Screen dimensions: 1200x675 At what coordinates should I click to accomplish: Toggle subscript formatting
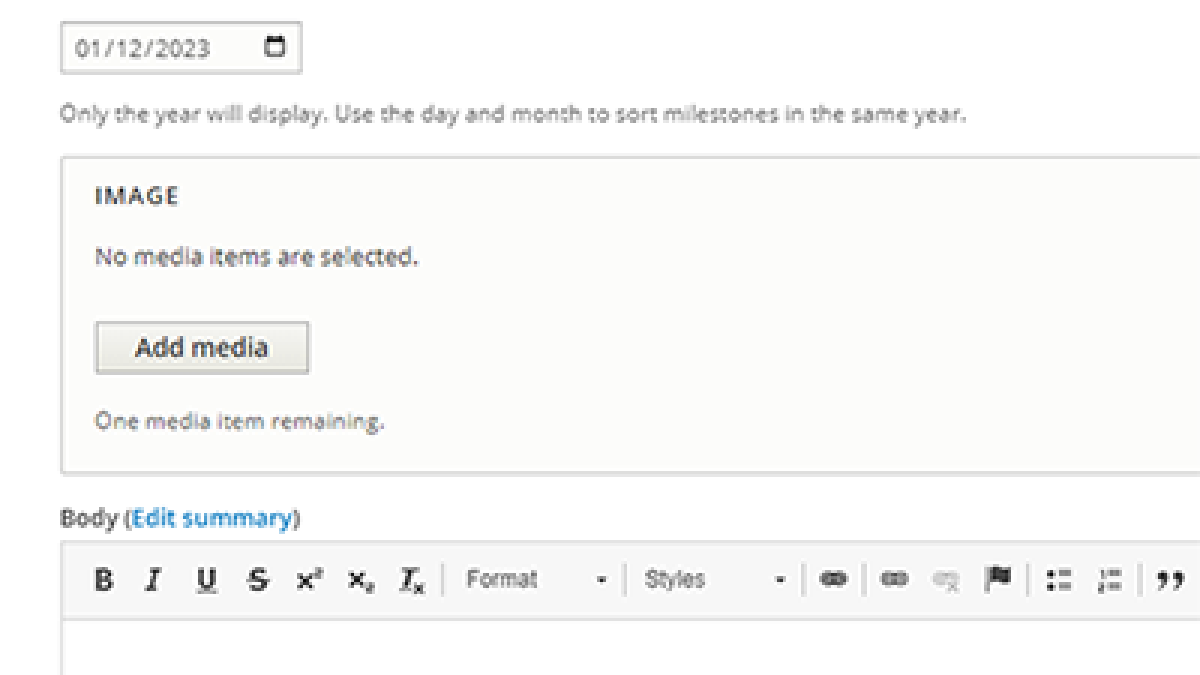tap(359, 580)
